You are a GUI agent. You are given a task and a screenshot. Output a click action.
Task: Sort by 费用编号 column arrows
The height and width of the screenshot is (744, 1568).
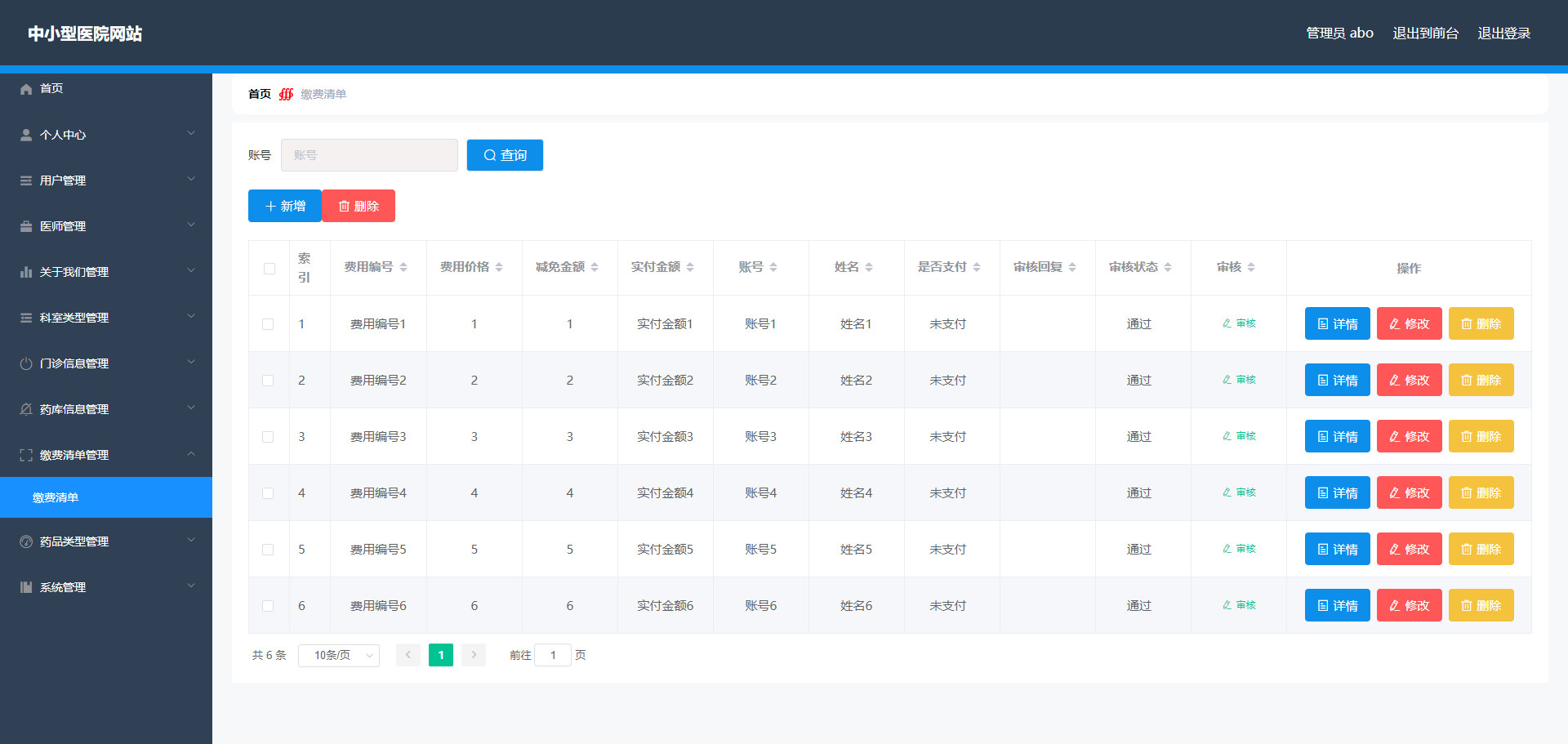(x=403, y=267)
